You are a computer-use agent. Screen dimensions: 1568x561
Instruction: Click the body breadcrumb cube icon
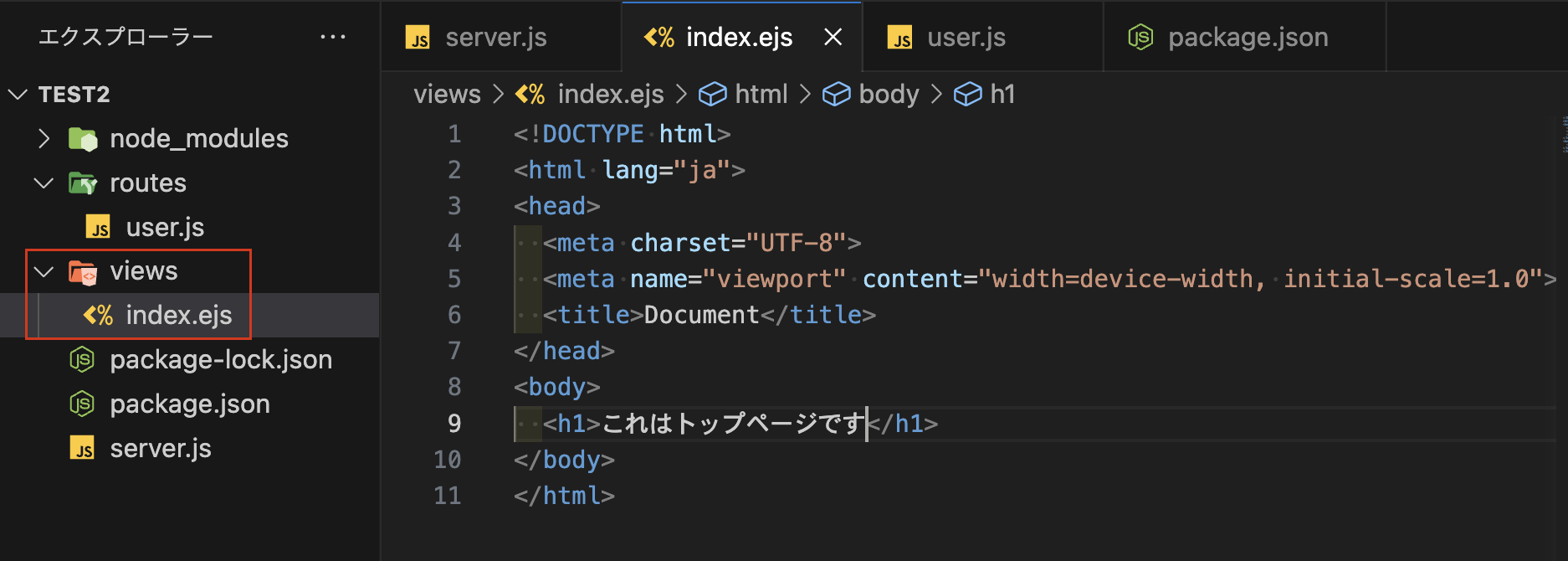(x=836, y=95)
